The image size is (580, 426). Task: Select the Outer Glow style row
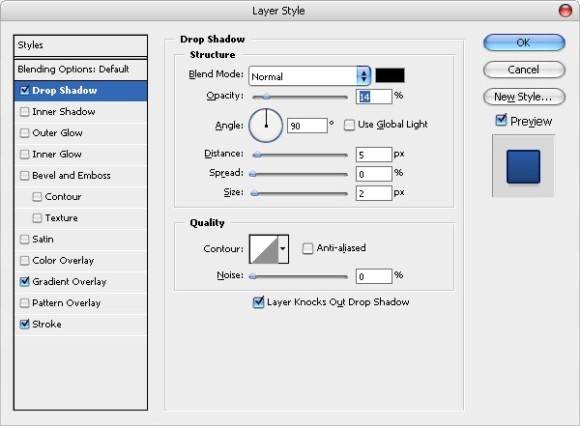[x=81, y=133]
